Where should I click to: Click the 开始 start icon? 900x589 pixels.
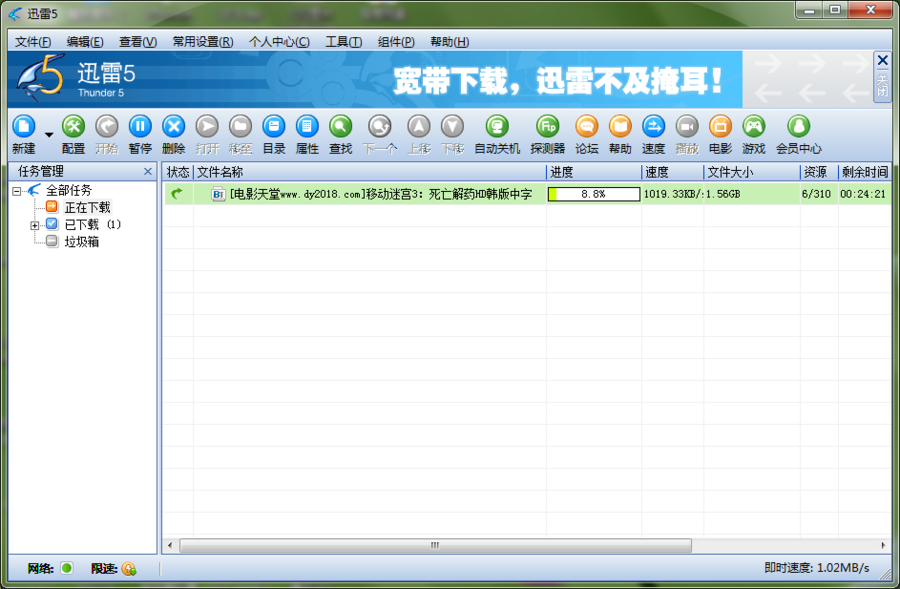107,126
